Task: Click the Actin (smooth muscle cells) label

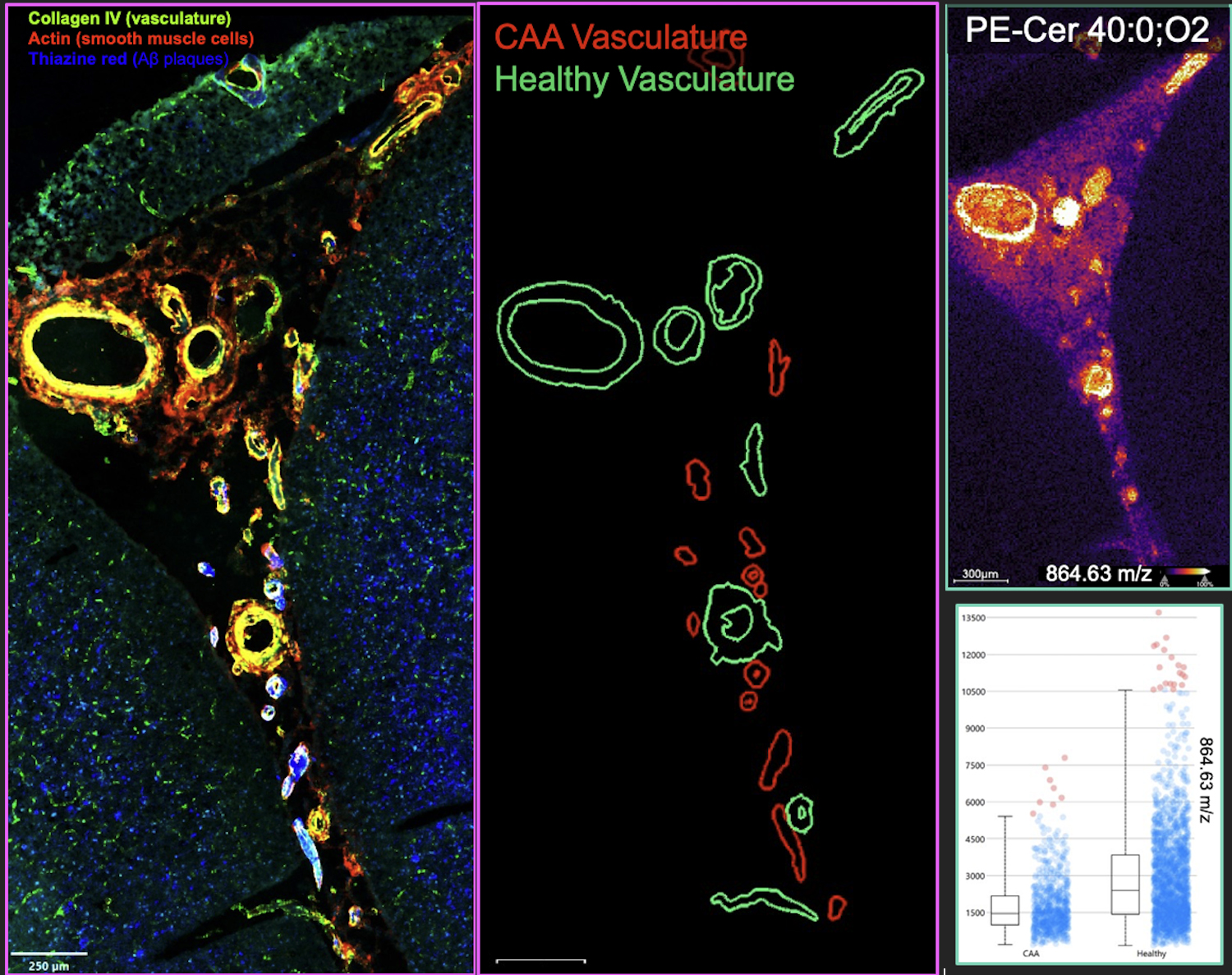Action: [140, 39]
